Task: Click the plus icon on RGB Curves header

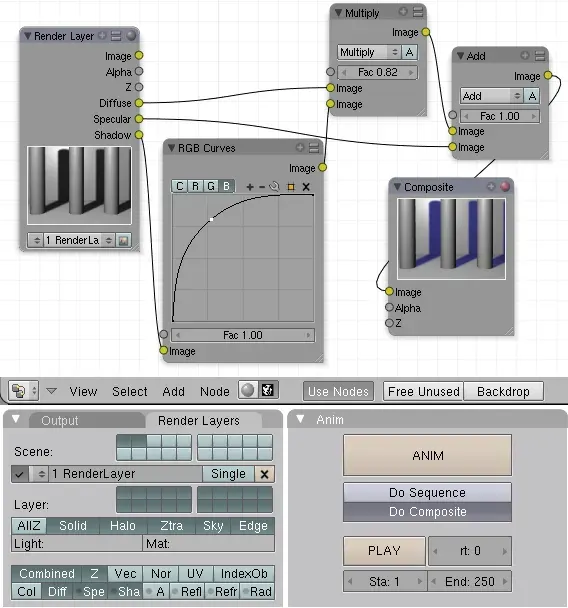Action: (x=300, y=147)
